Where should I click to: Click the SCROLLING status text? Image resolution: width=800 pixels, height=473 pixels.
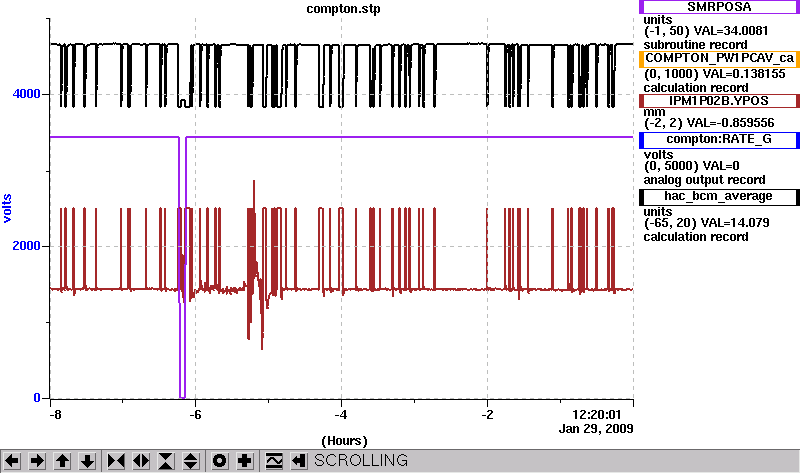(361, 461)
